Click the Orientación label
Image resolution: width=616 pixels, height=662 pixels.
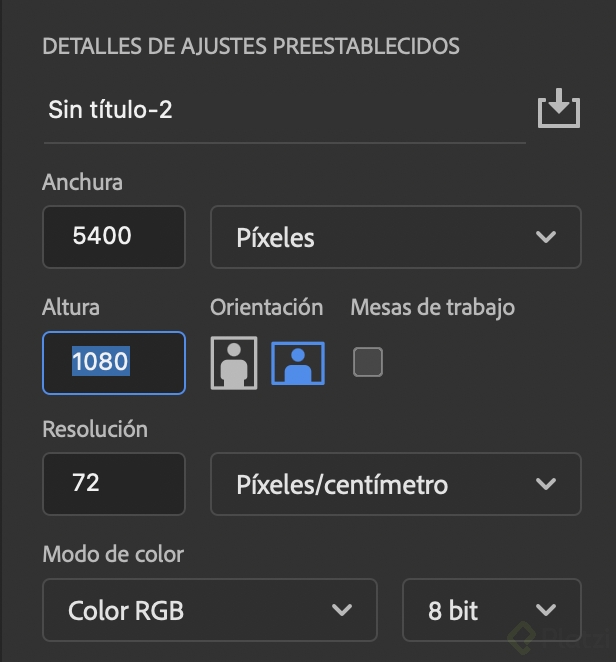(x=266, y=307)
